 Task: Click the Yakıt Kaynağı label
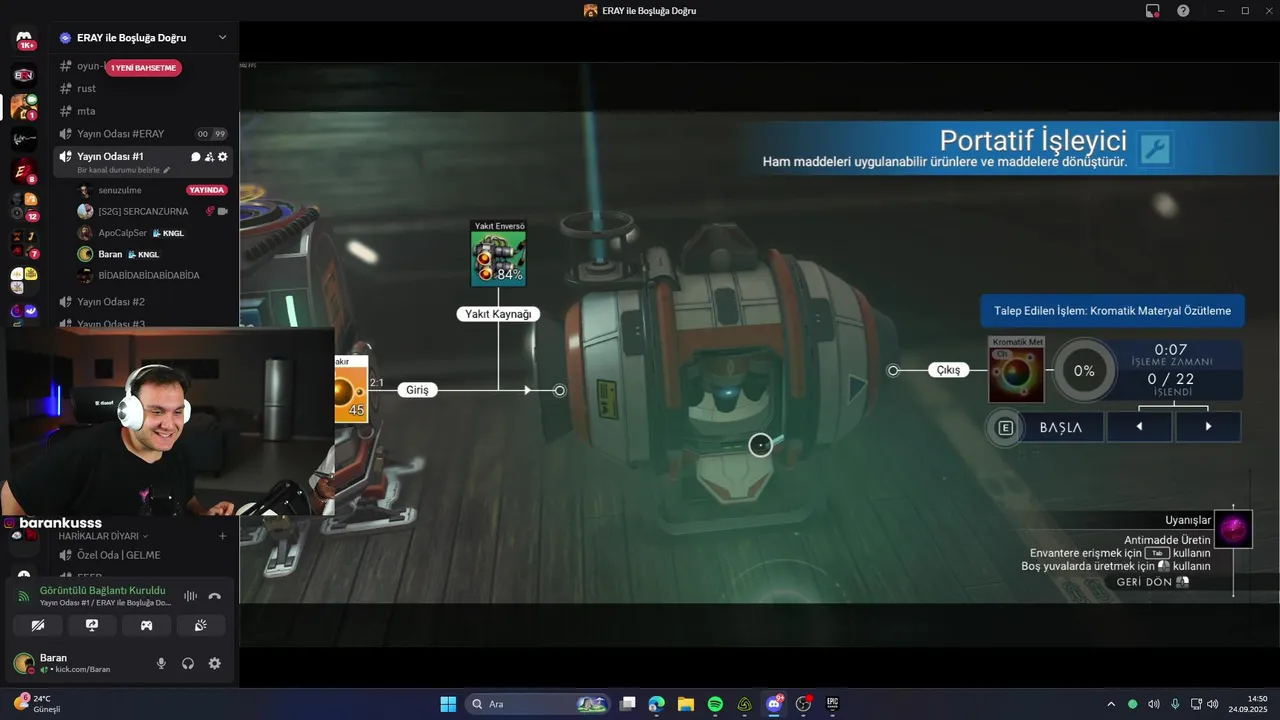click(498, 314)
